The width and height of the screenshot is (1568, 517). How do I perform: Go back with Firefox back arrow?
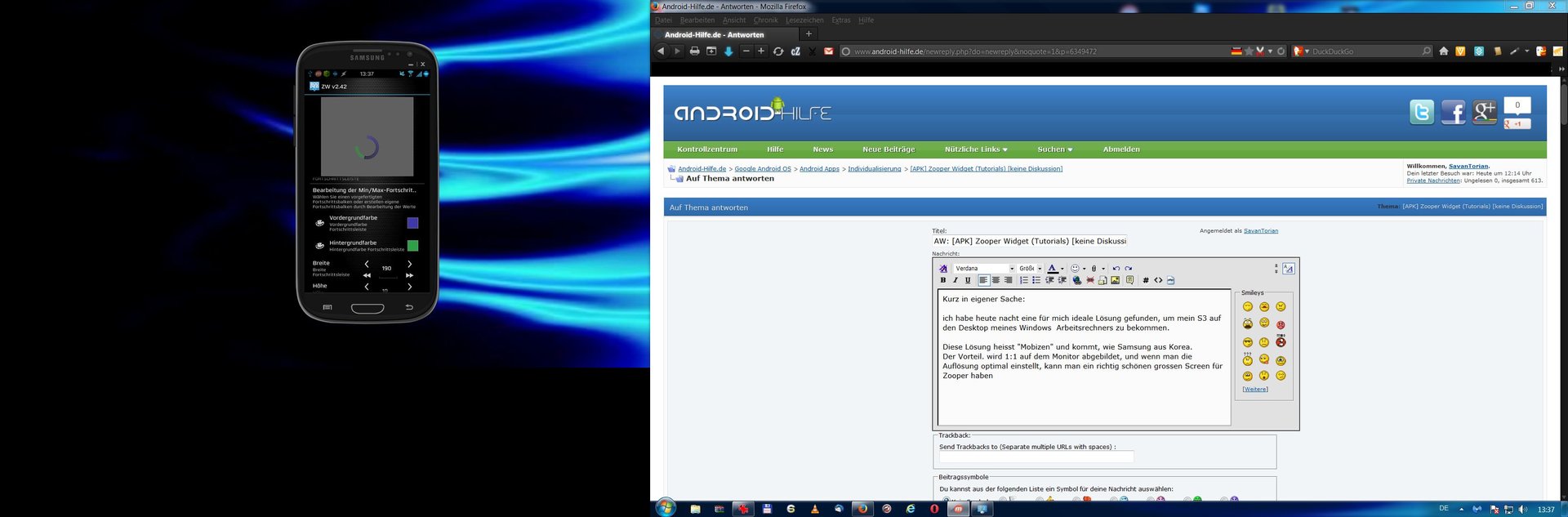point(661,51)
